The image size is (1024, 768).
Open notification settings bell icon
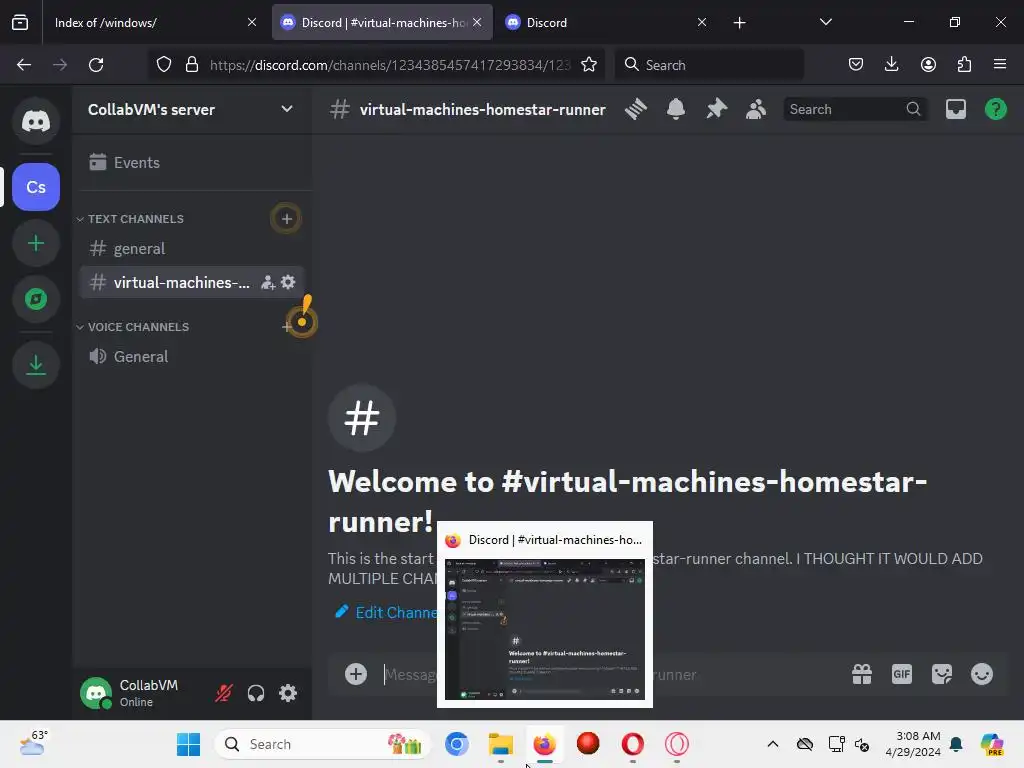[676, 109]
